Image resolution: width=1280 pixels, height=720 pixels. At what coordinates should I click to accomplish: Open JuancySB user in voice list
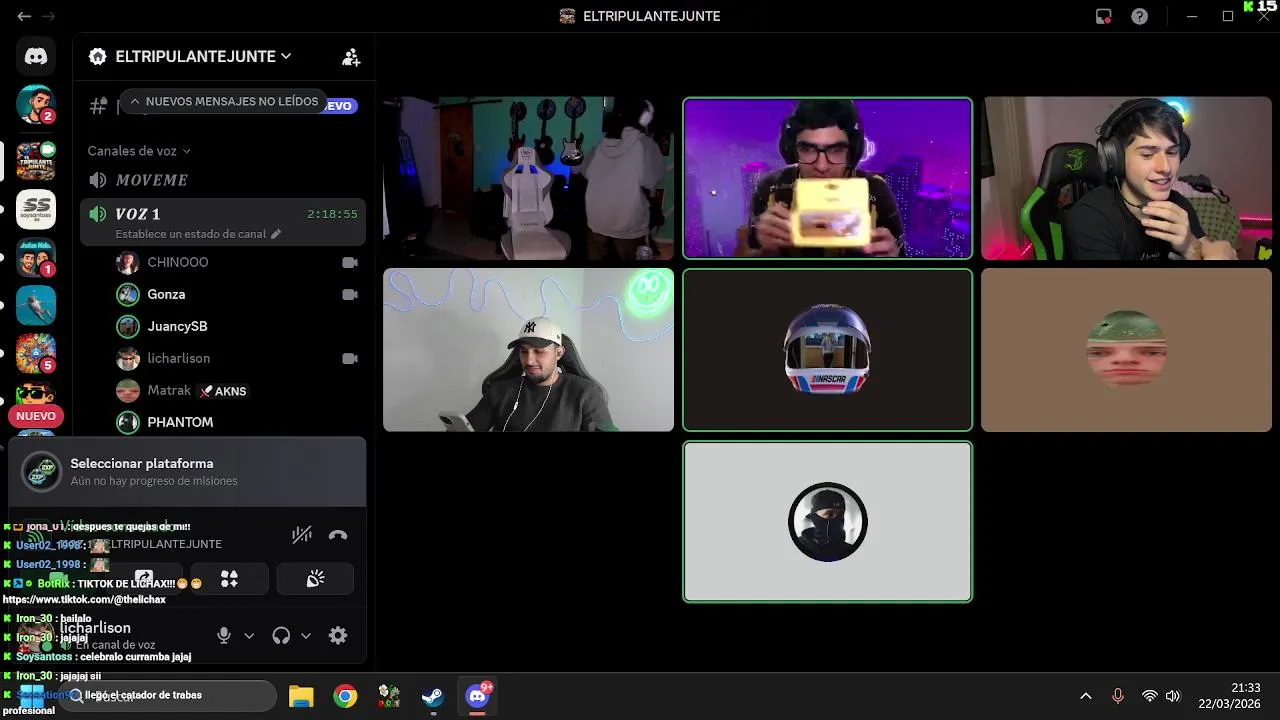pos(237,326)
